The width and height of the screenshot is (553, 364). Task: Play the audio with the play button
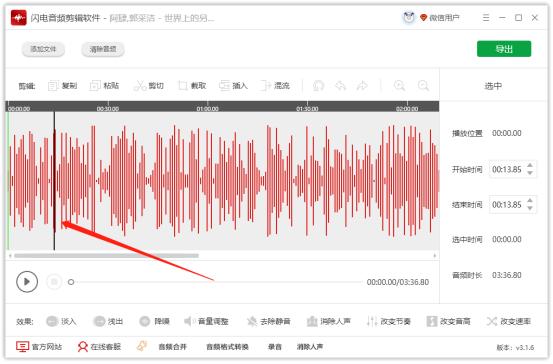[x=27, y=281]
